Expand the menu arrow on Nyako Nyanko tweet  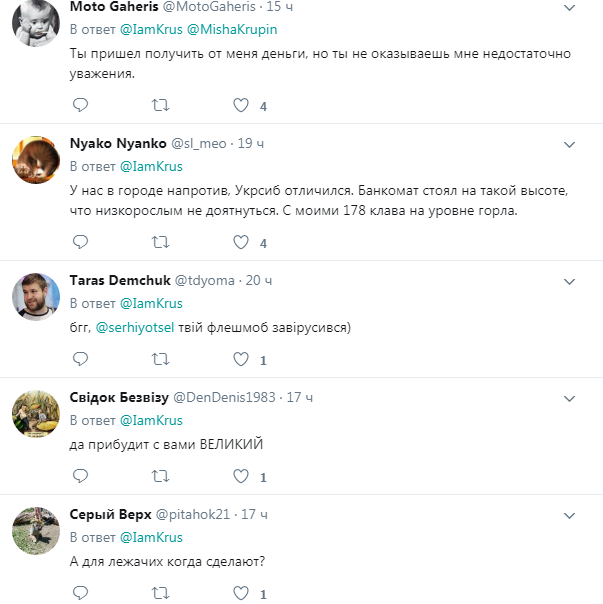570,144
